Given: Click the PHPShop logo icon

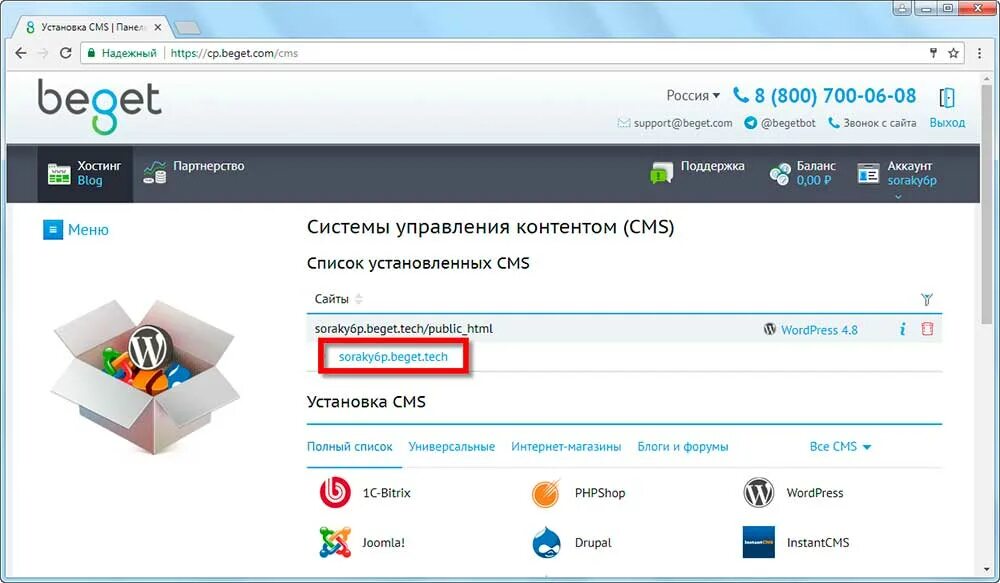Looking at the screenshot, I should point(546,492).
